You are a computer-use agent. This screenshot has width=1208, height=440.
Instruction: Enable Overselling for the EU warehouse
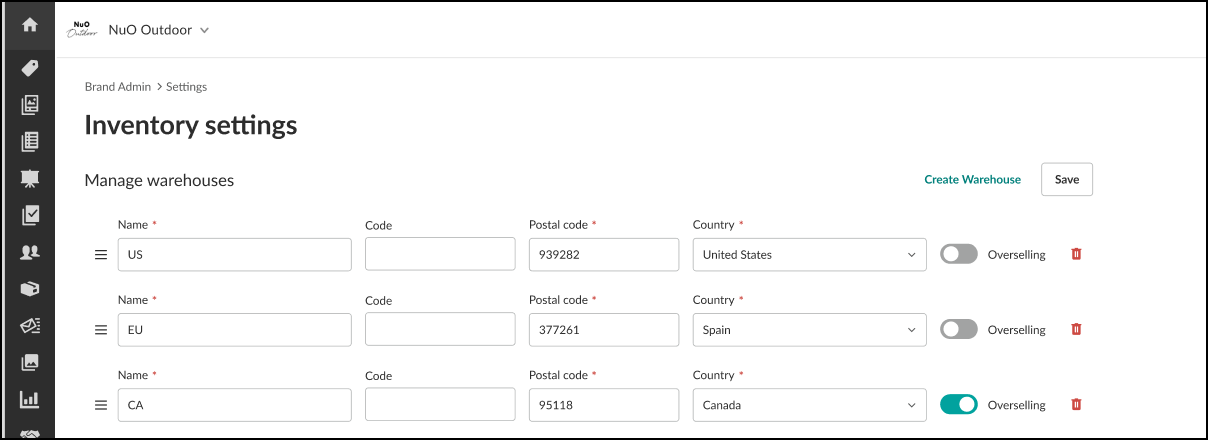pyautogui.click(x=958, y=329)
